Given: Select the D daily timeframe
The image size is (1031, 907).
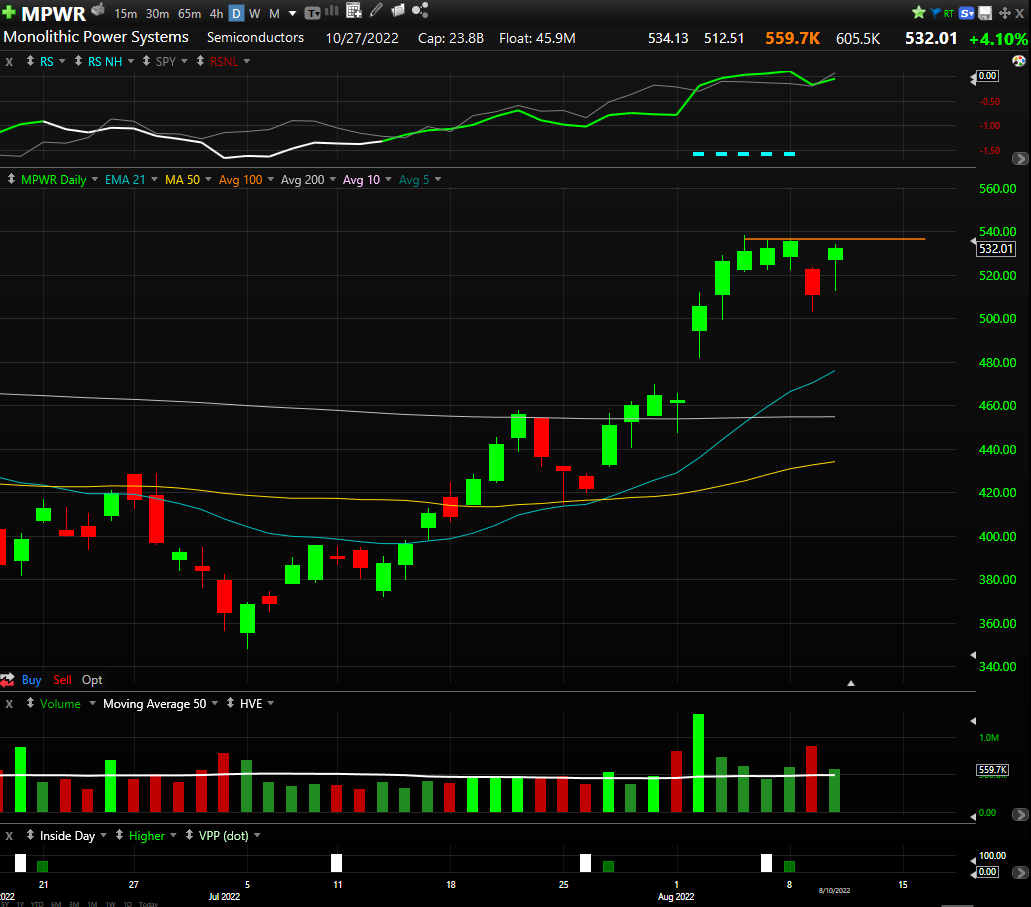Looking at the screenshot, I should pos(236,13).
